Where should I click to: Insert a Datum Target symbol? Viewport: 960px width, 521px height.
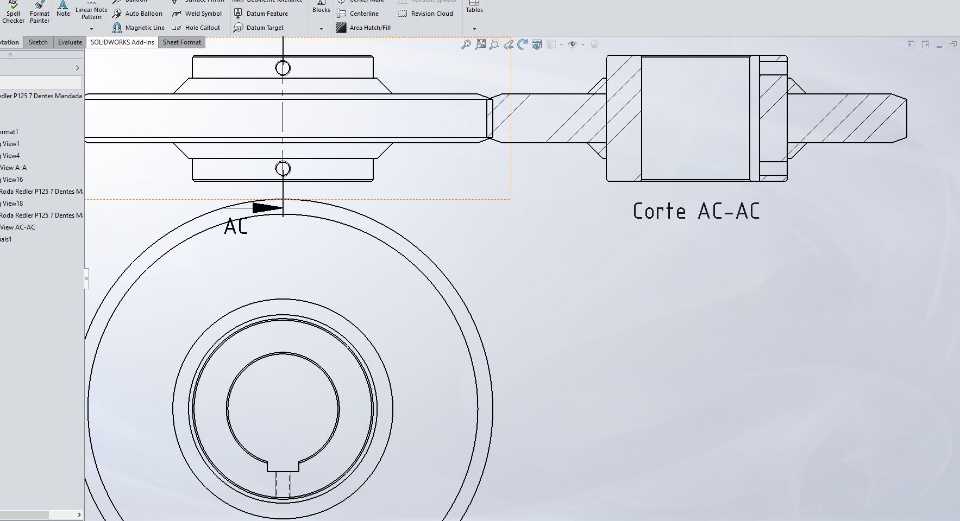(259, 28)
